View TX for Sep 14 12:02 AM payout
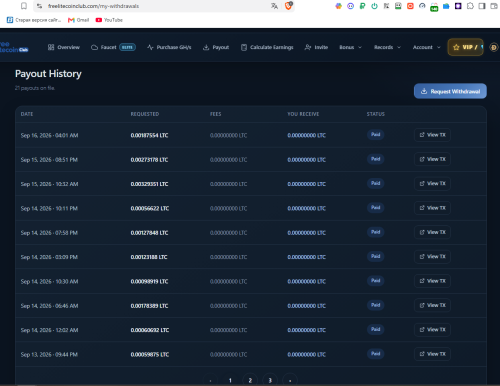Screen dimensions: 500x386 pyautogui.click(x=432, y=330)
